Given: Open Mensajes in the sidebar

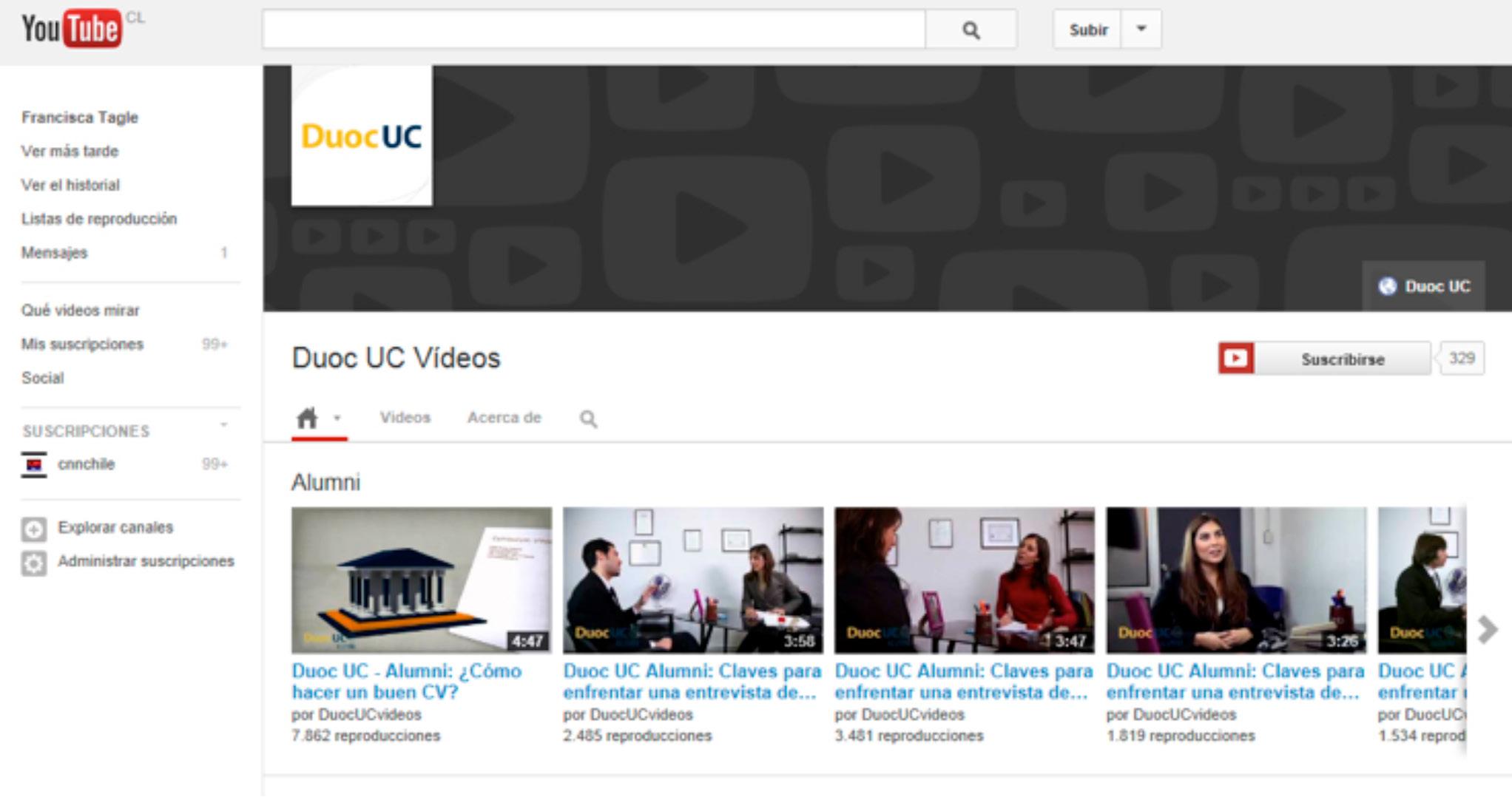Looking at the screenshot, I should tap(54, 253).
